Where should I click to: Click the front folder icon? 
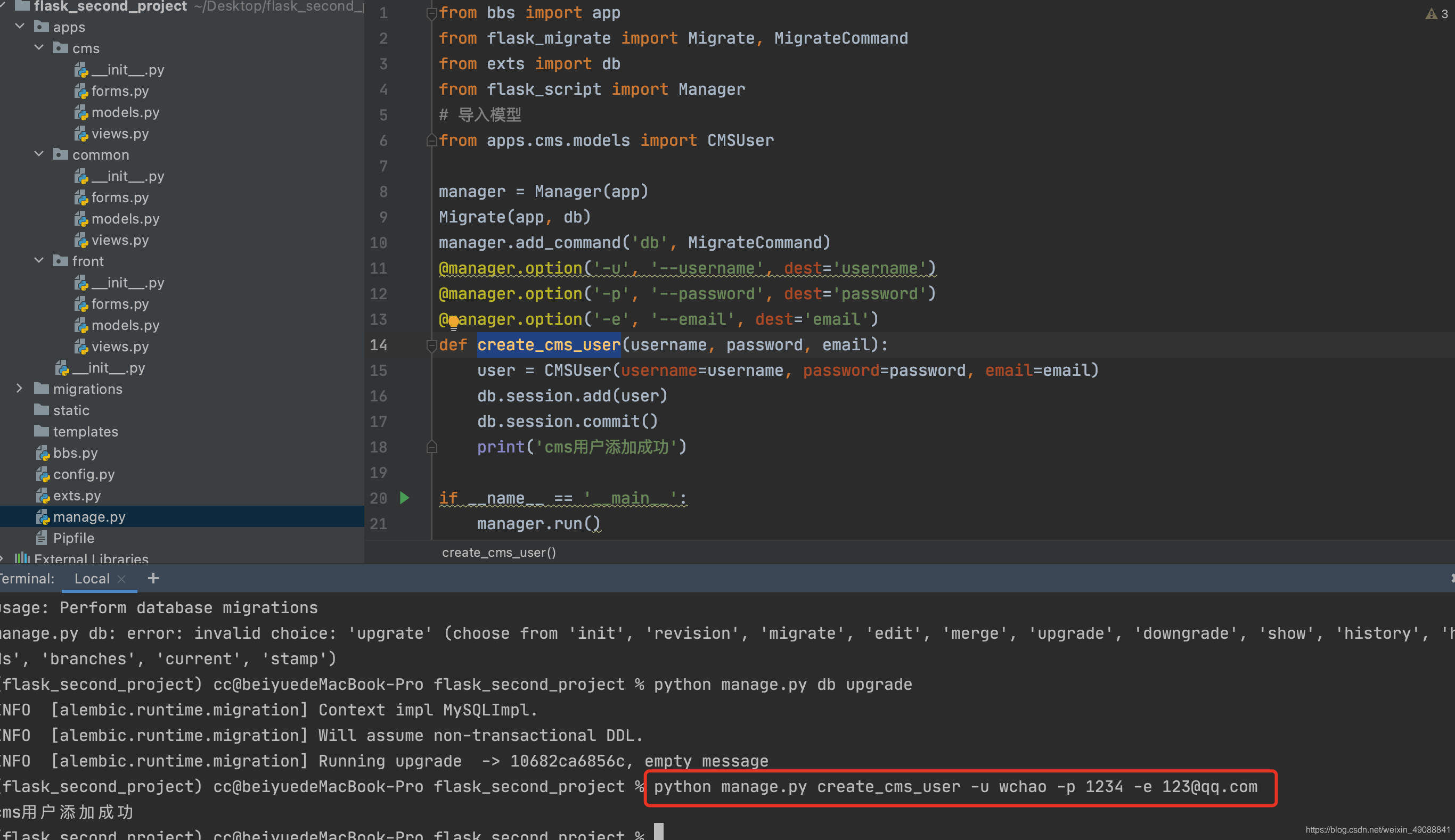[61, 260]
